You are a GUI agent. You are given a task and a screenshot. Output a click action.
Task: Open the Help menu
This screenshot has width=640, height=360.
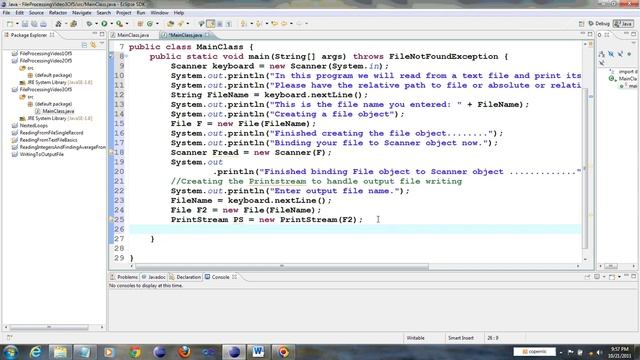click(179, 13)
